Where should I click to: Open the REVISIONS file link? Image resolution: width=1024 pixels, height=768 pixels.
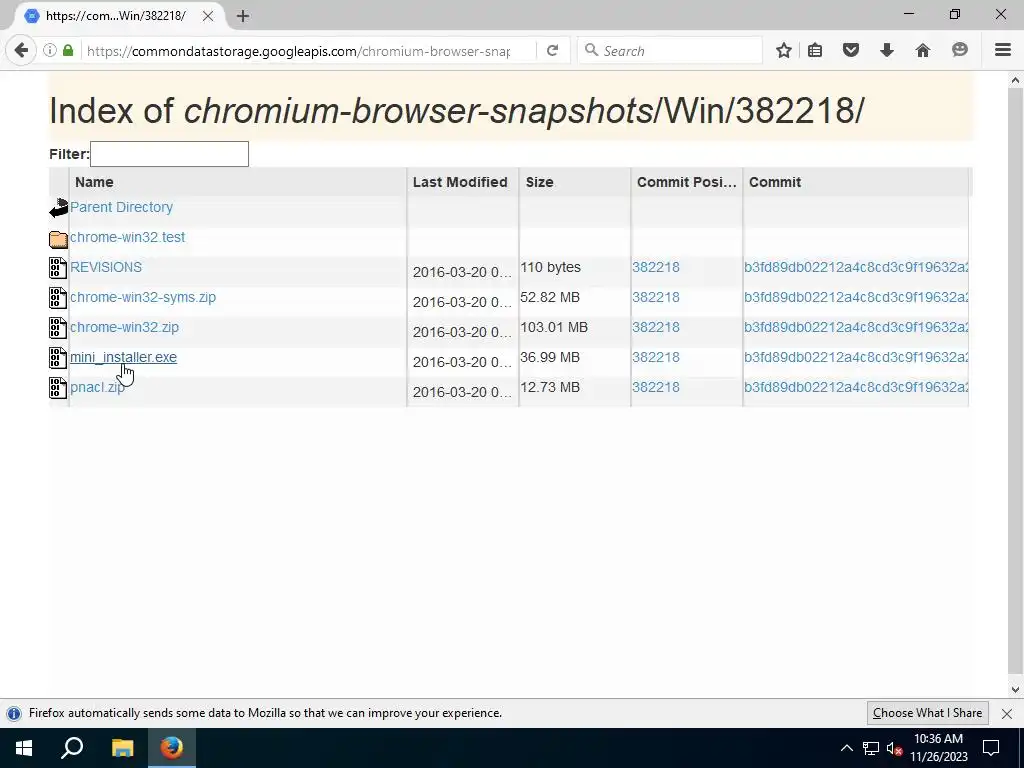(x=106, y=267)
